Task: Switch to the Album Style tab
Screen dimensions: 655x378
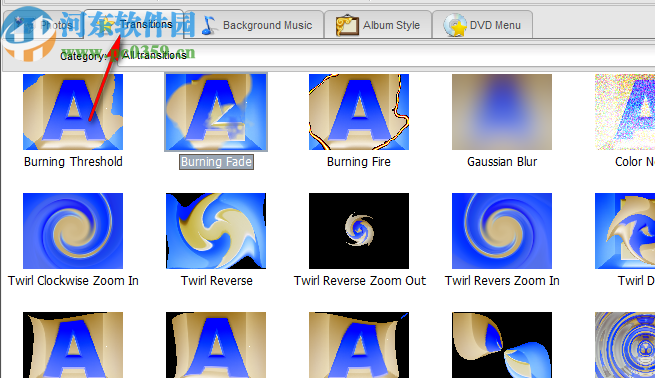Action: coord(378,25)
